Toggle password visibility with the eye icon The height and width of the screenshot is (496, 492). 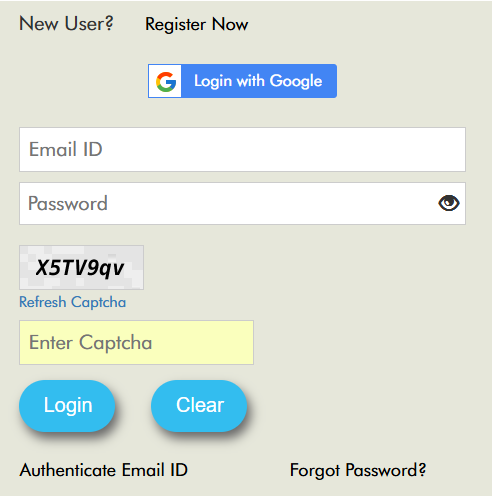[449, 203]
